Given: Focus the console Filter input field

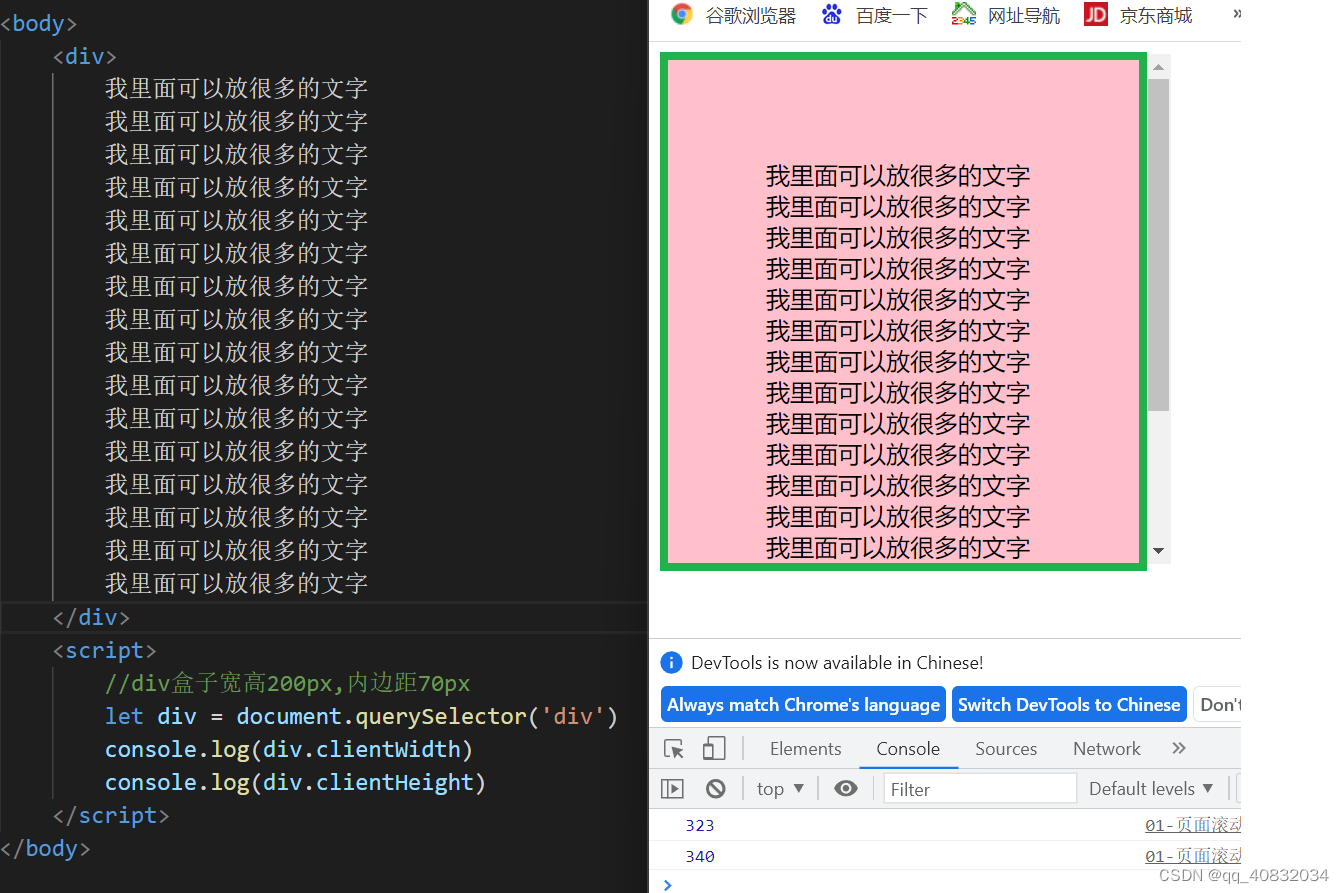Looking at the screenshot, I should pyautogui.click(x=980, y=789).
